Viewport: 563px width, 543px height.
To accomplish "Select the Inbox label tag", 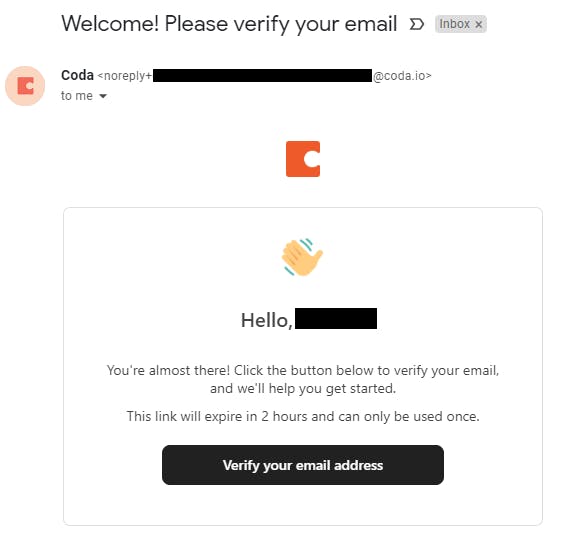I will click(454, 24).
